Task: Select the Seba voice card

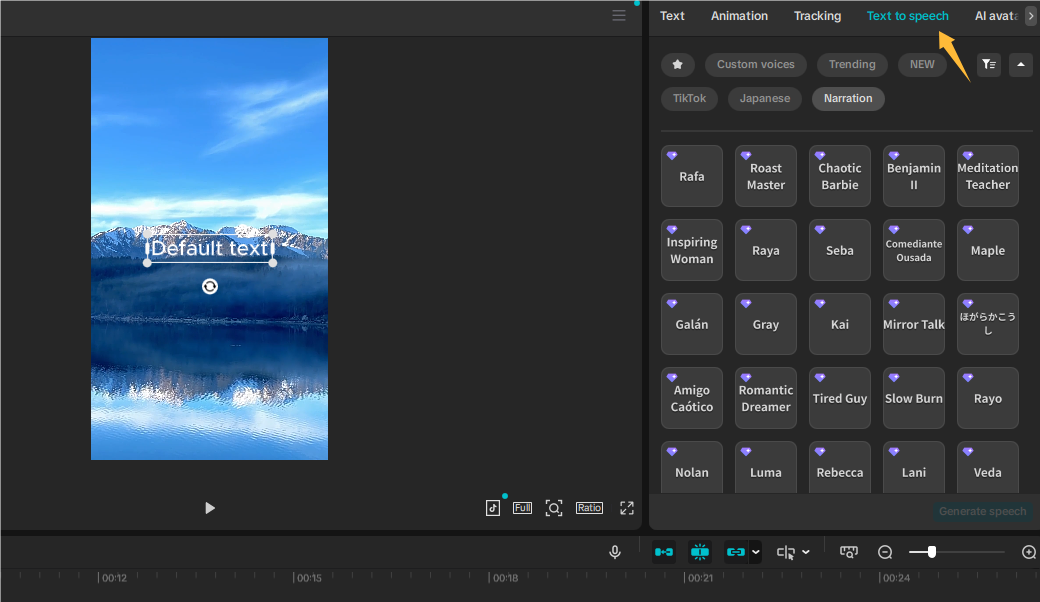Action: point(840,250)
